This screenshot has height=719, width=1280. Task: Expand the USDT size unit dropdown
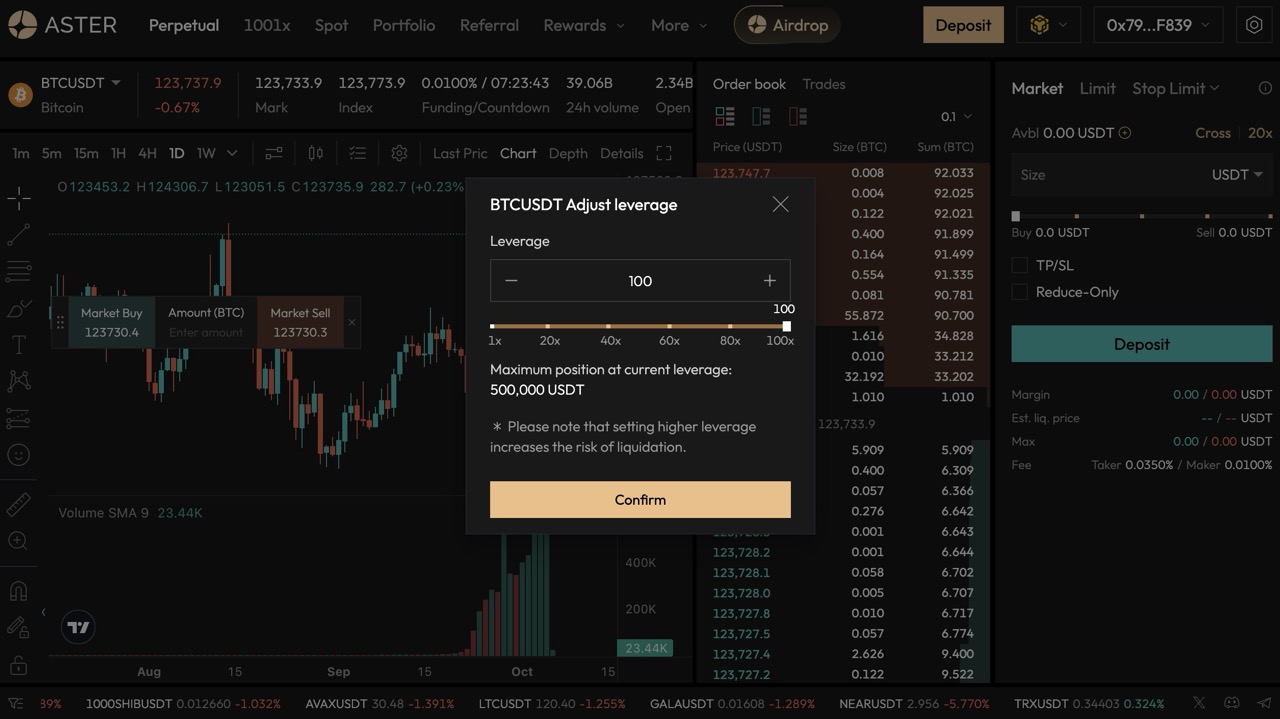coord(1238,174)
